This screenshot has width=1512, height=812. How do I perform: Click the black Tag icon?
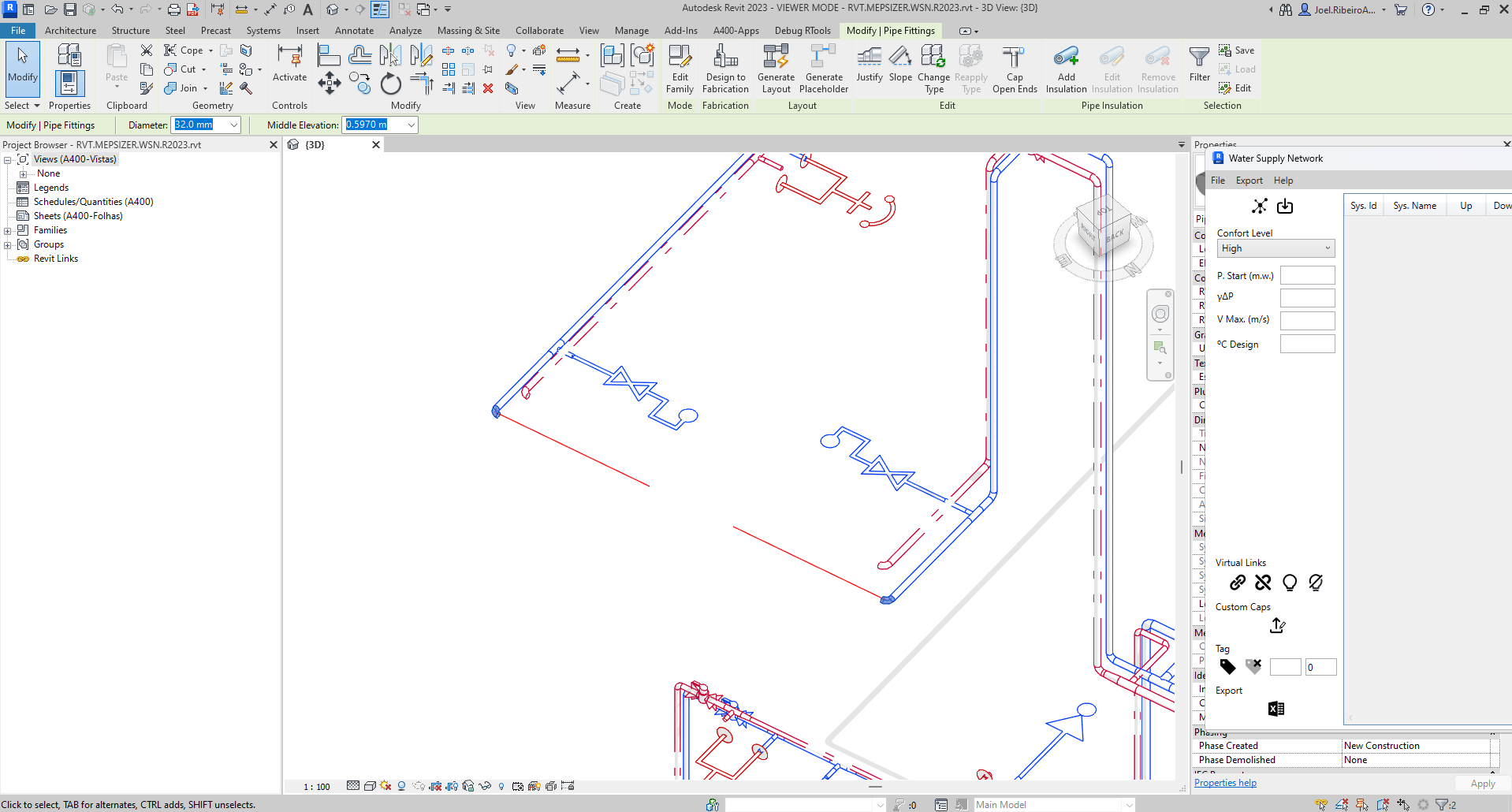tap(1227, 667)
